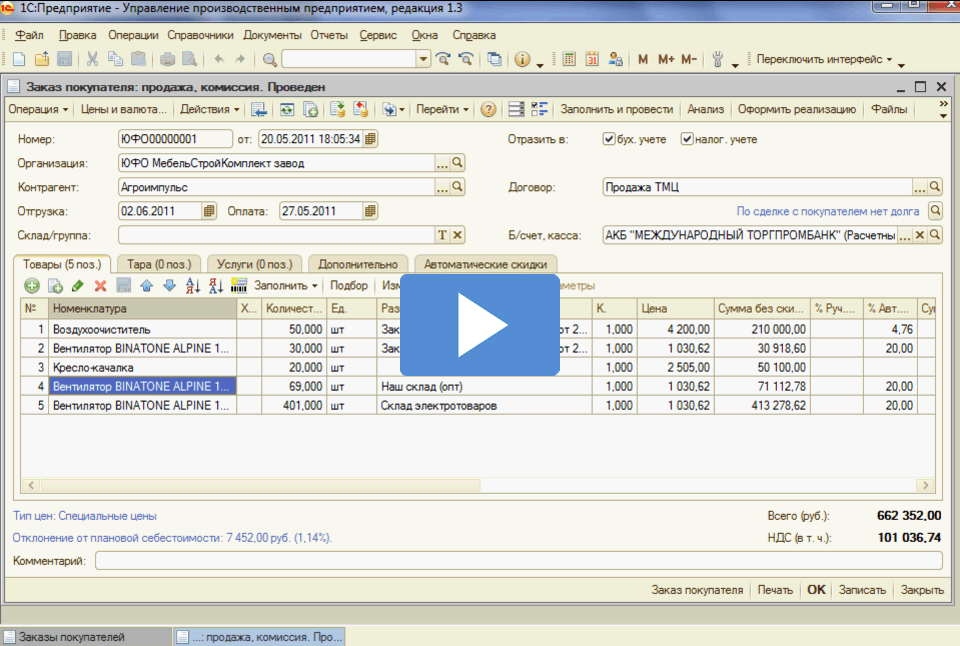Click the Print icon in main toolbar
The image size is (960, 646).
pos(167,59)
